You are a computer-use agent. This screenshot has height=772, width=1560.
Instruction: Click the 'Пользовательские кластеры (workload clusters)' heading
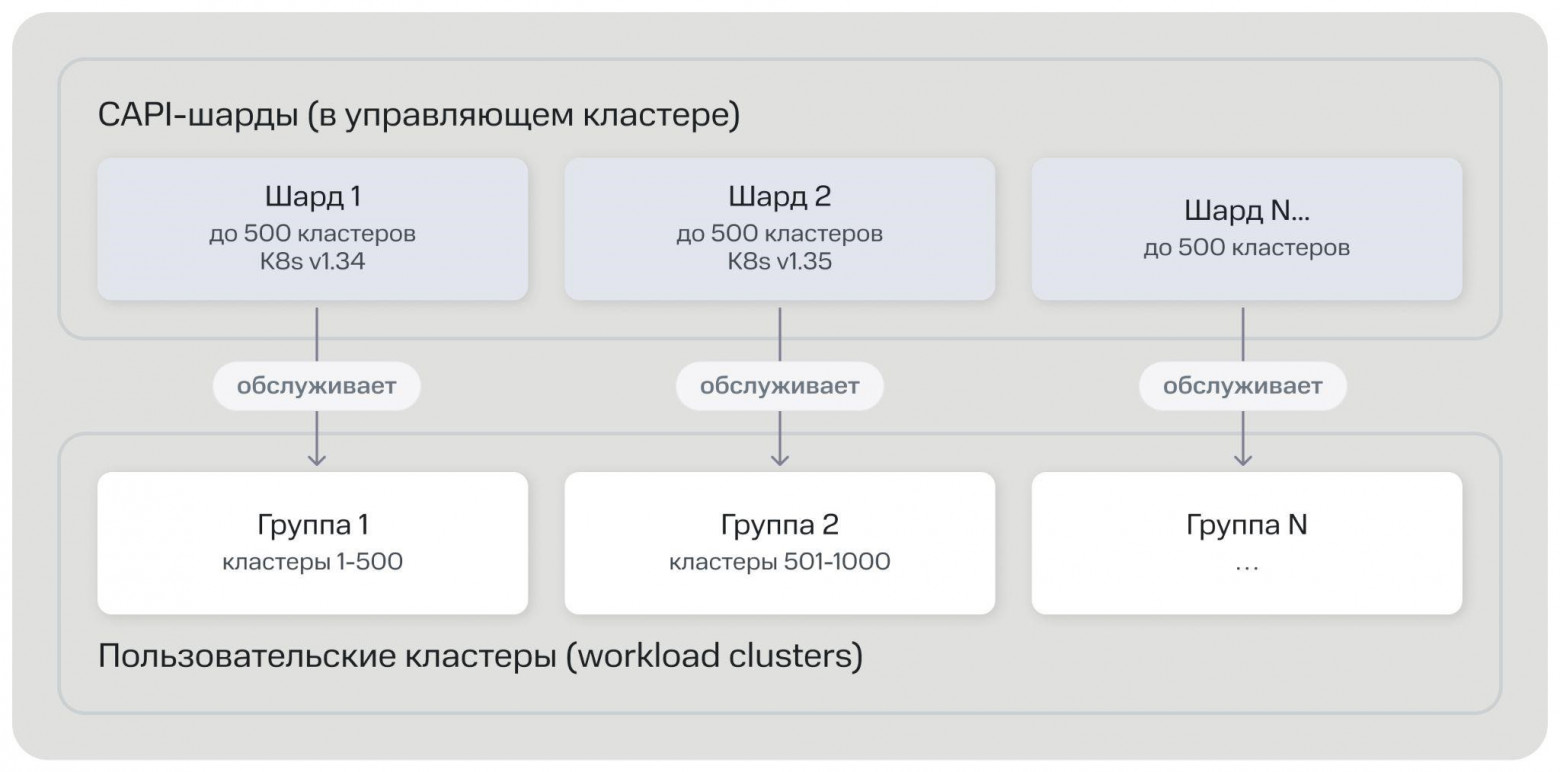[480, 657]
